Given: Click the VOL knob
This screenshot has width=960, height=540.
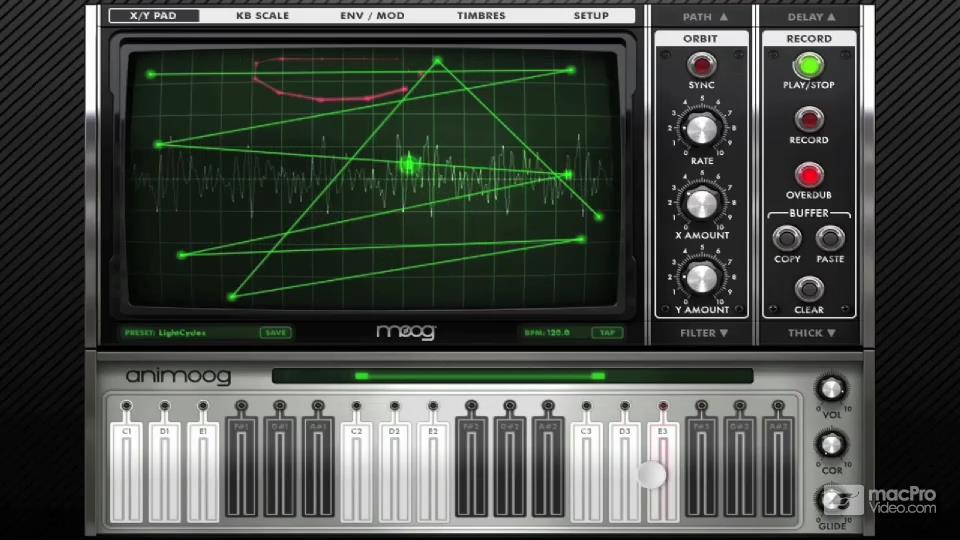Looking at the screenshot, I should (x=831, y=389).
